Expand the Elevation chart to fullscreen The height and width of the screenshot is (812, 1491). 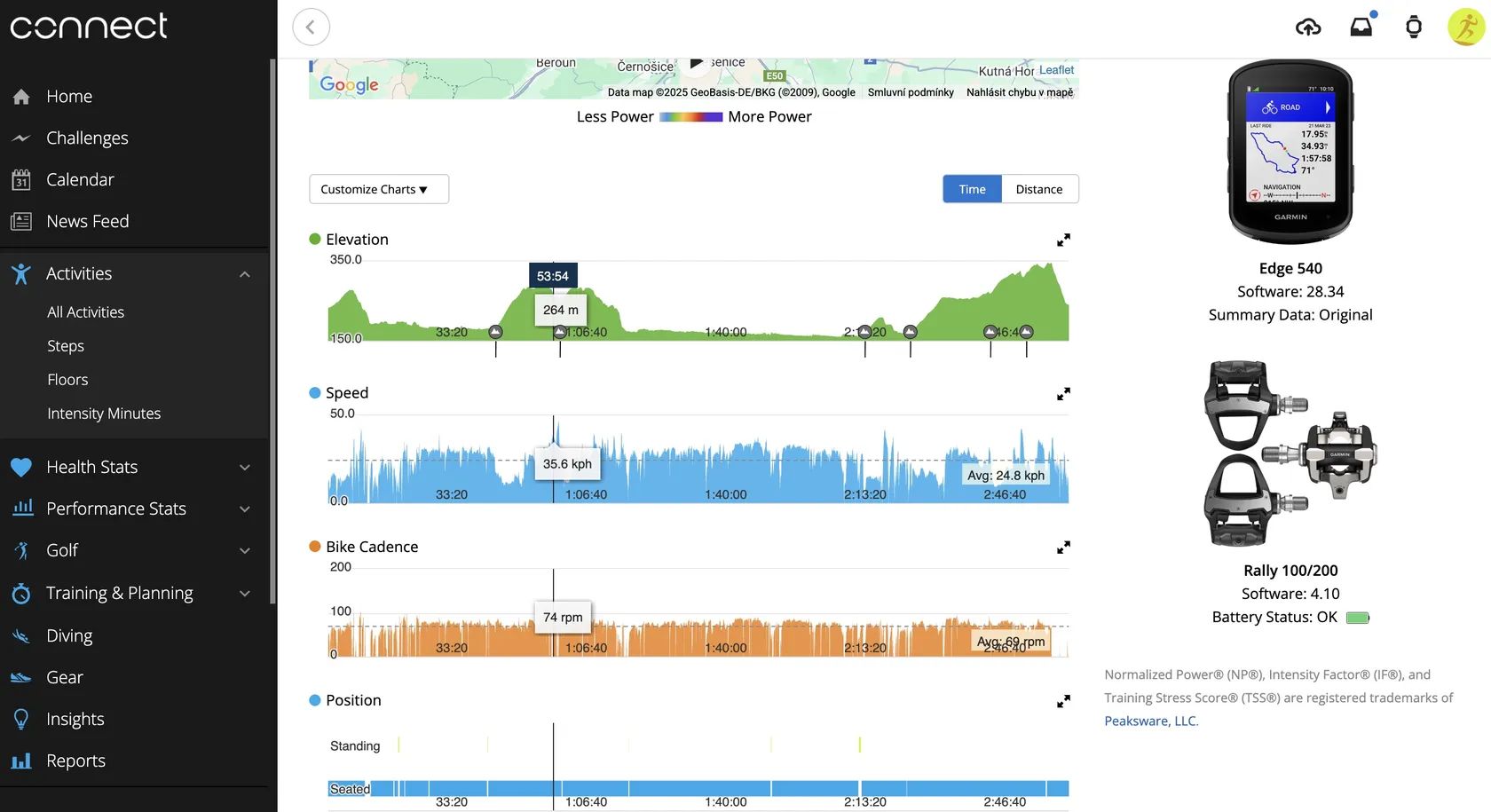(x=1063, y=240)
